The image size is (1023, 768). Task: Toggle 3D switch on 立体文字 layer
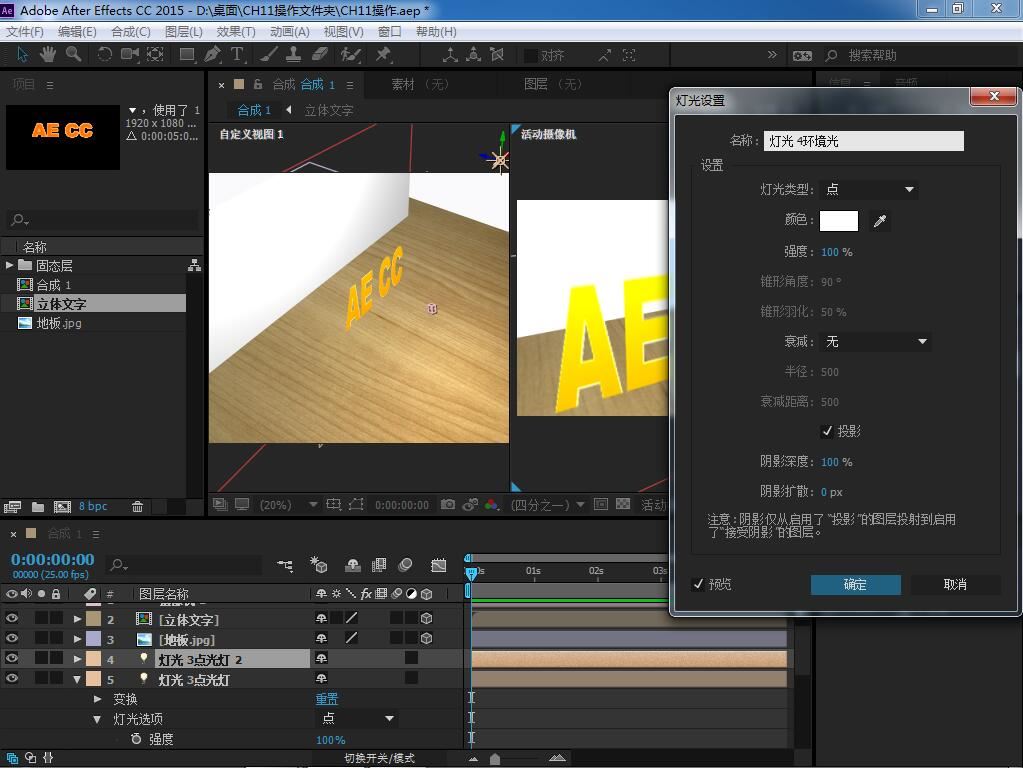coord(427,618)
